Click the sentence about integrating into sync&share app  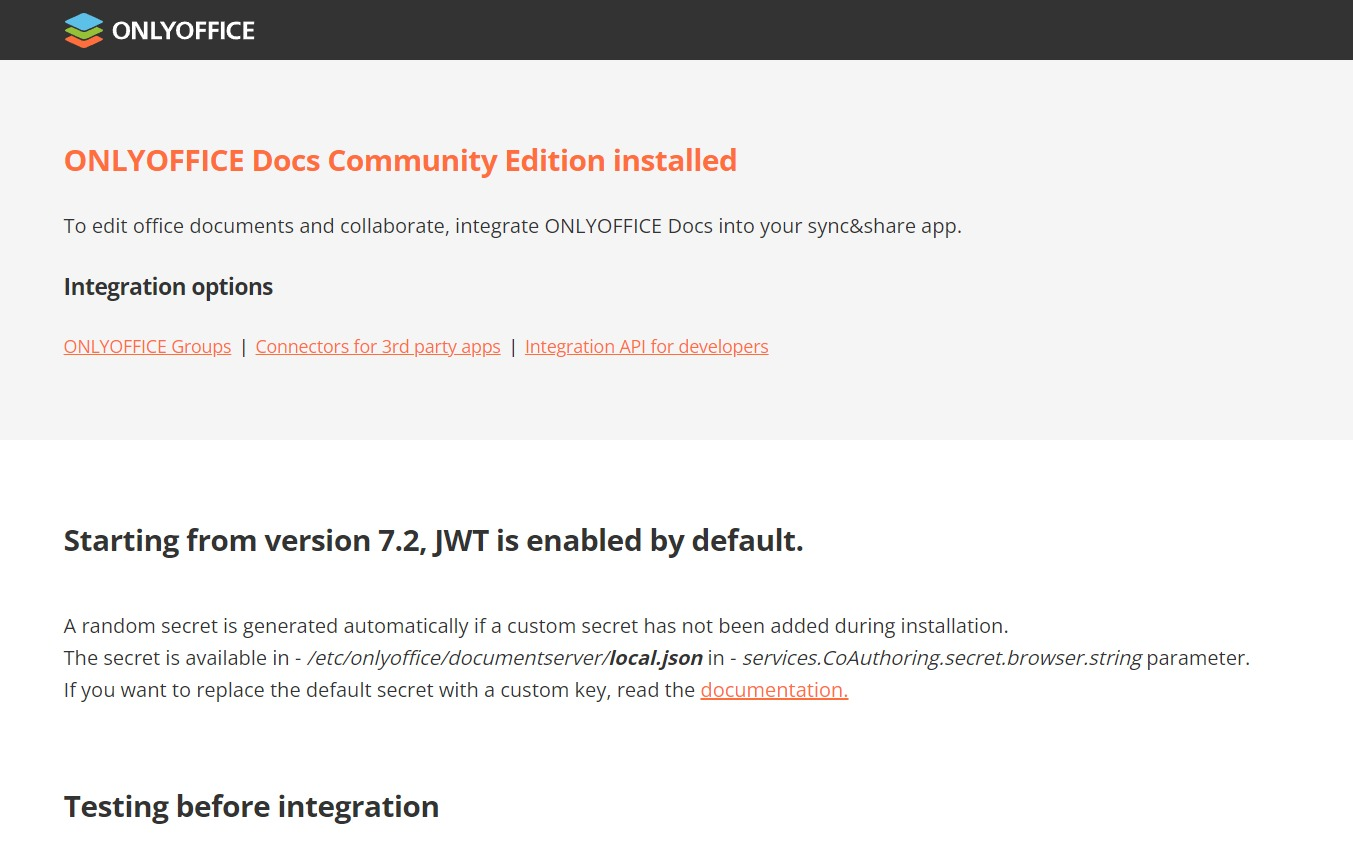coord(512,226)
